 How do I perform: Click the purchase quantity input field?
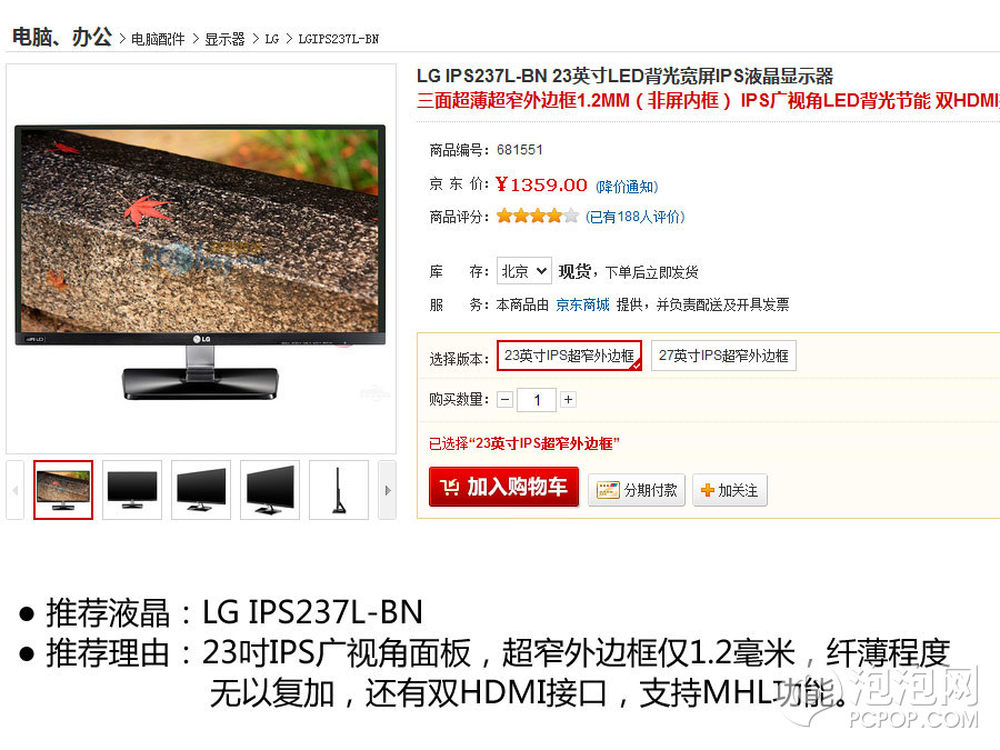click(x=536, y=400)
